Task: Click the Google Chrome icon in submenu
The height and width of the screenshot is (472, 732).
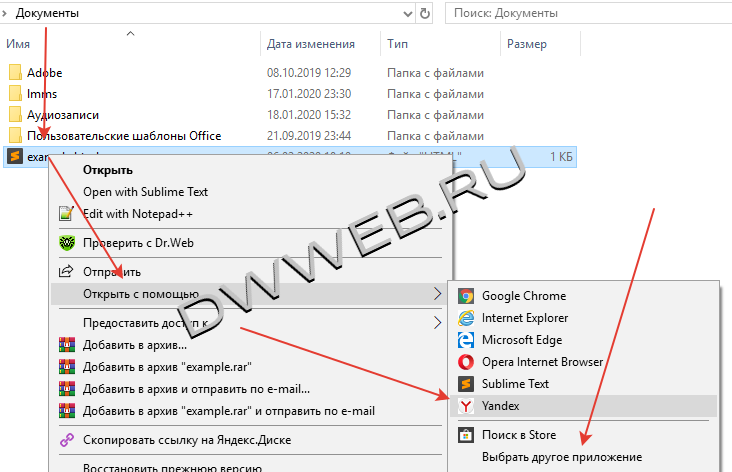Action: coord(465,296)
